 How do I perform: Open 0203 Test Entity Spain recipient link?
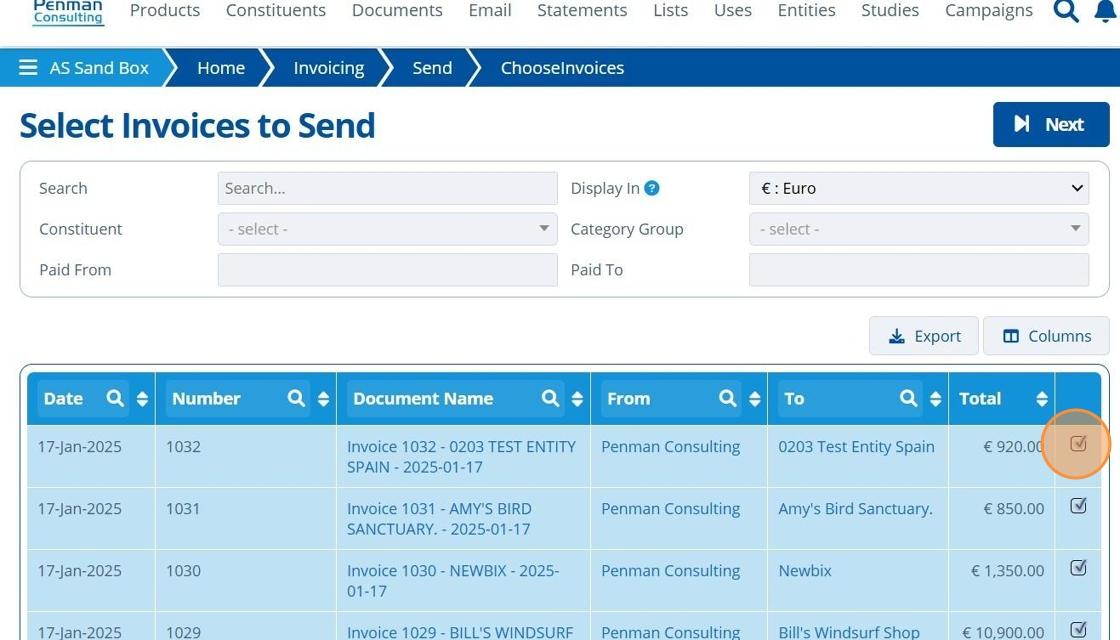pyautogui.click(x=856, y=446)
